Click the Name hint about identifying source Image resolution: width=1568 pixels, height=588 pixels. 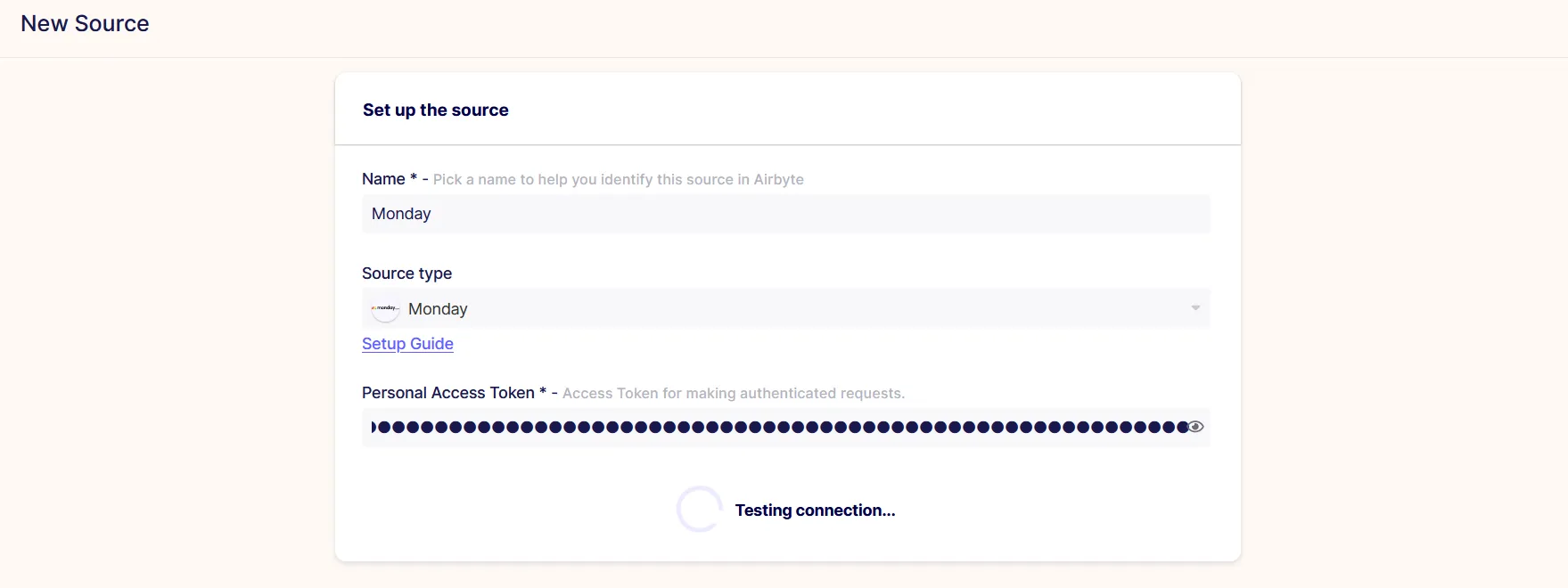click(x=618, y=180)
